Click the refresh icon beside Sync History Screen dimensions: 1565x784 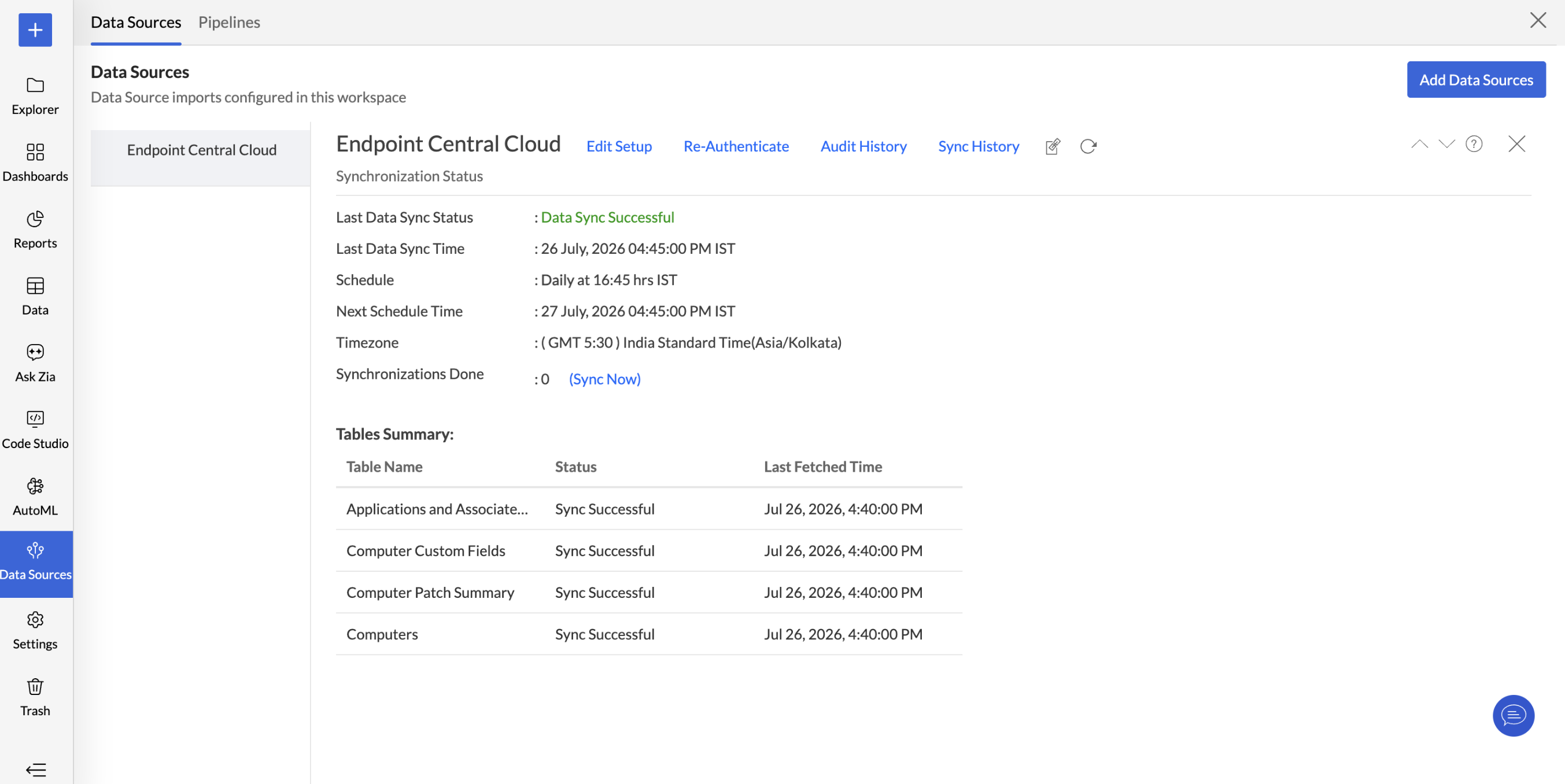coord(1088,146)
